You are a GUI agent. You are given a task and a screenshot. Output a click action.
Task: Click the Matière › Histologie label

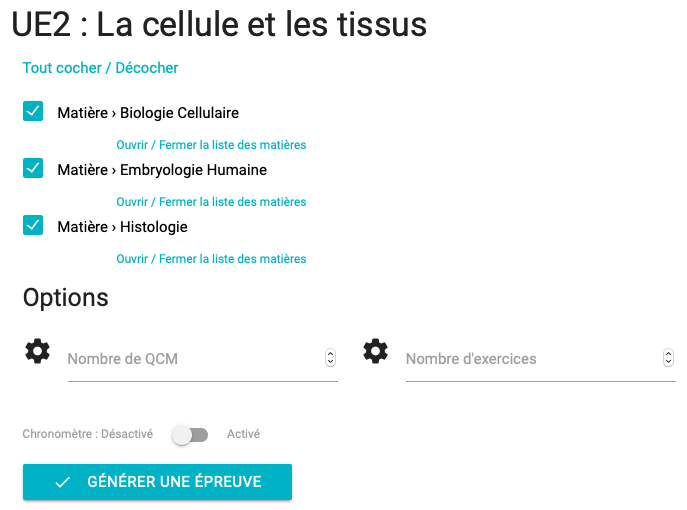click(x=122, y=227)
